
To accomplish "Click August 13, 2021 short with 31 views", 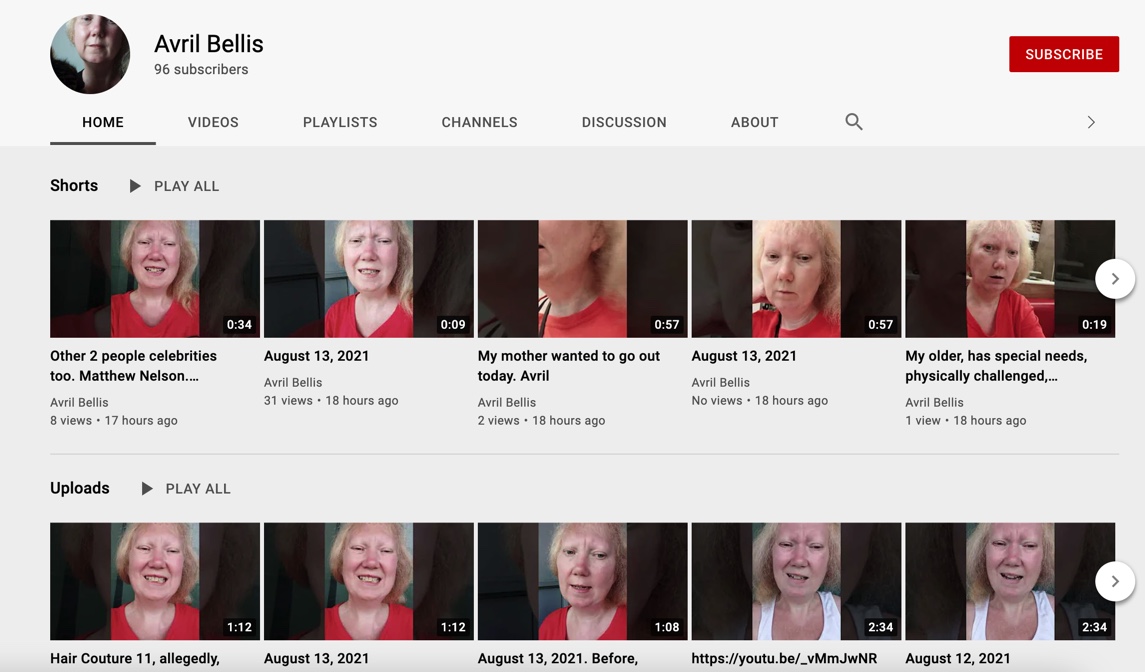I will pos(316,356).
